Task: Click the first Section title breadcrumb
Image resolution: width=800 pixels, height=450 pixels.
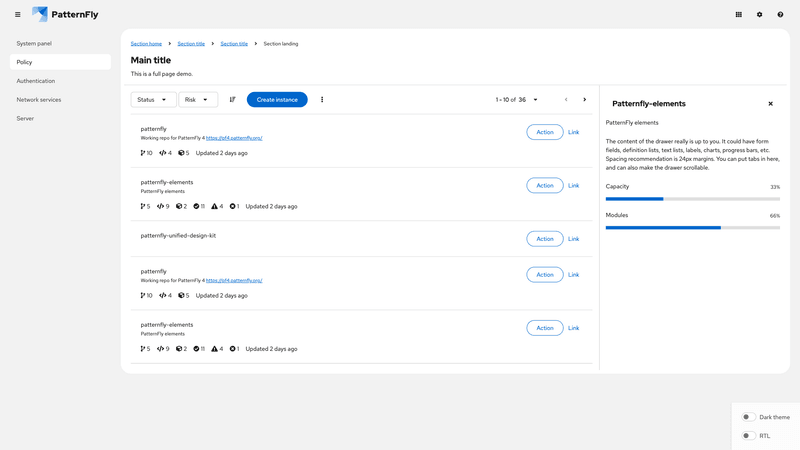Action: (x=191, y=44)
